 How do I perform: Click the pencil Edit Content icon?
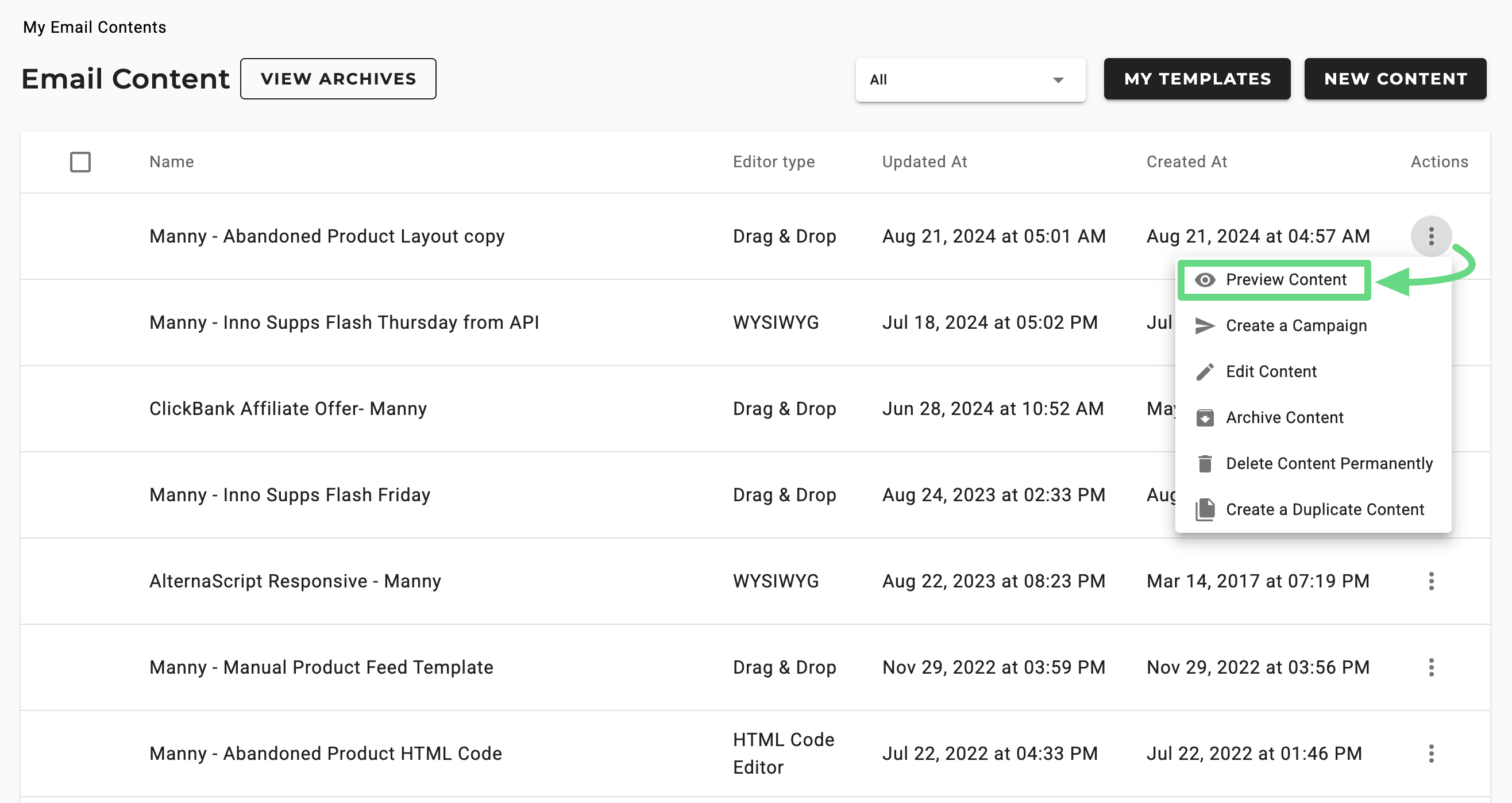point(1205,371)
